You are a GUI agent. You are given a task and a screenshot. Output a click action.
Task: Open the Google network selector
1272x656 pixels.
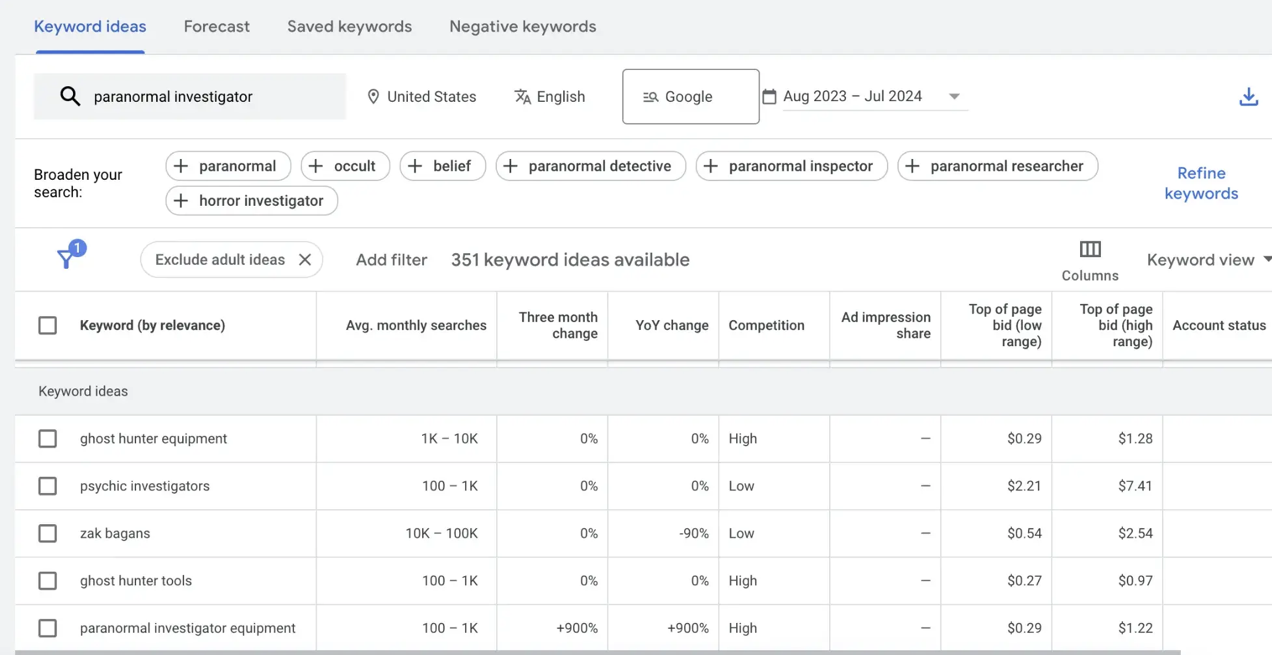coord(690,96)
